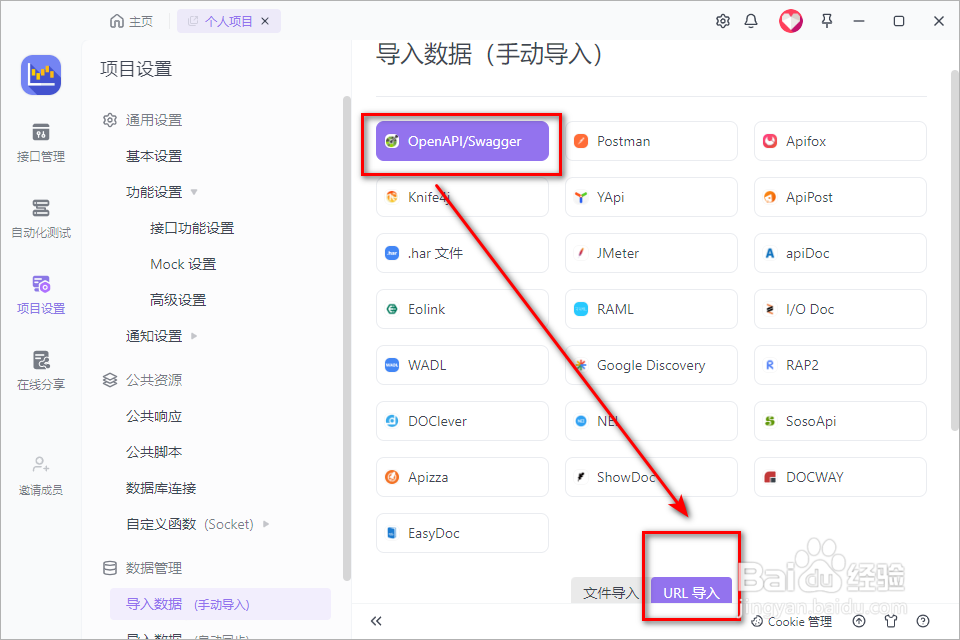Image resolution: width=960 pixels, height=640 pixels.
Task: Open 公共响应 in settings menu
Action: pyautogui.click(x=154, y=416)
